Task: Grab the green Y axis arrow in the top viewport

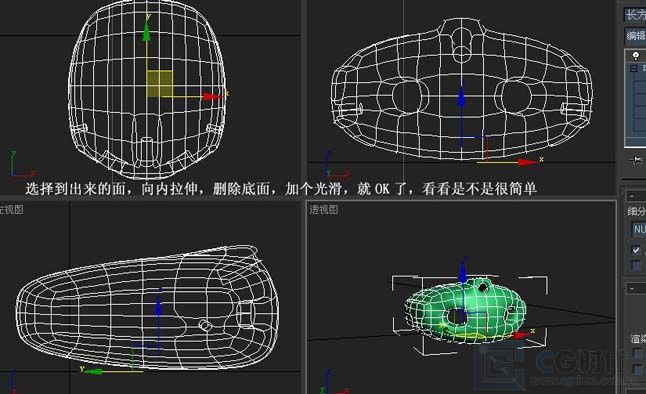Action: click(x=146, y=32)
